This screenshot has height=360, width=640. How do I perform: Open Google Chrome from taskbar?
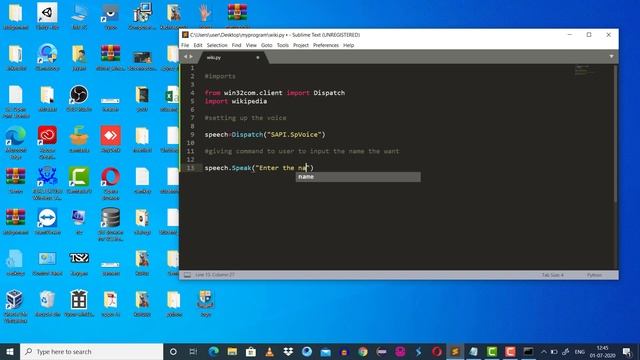tap(362, 351)
